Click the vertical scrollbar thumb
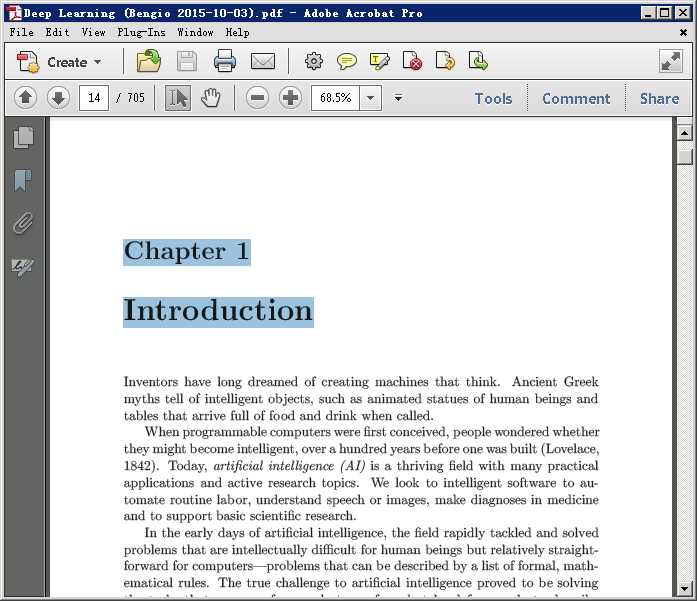This screenshot has width=697, height=601. pyautogui.click(x=685, y=156)
